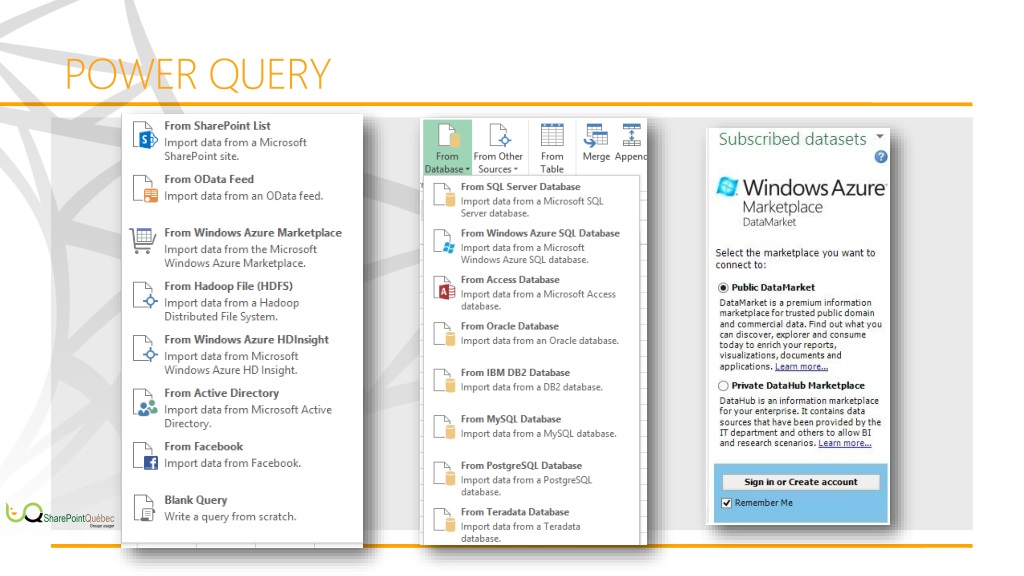Click the Azure Marketplace shopping cart icon

(x=143, y=241)
